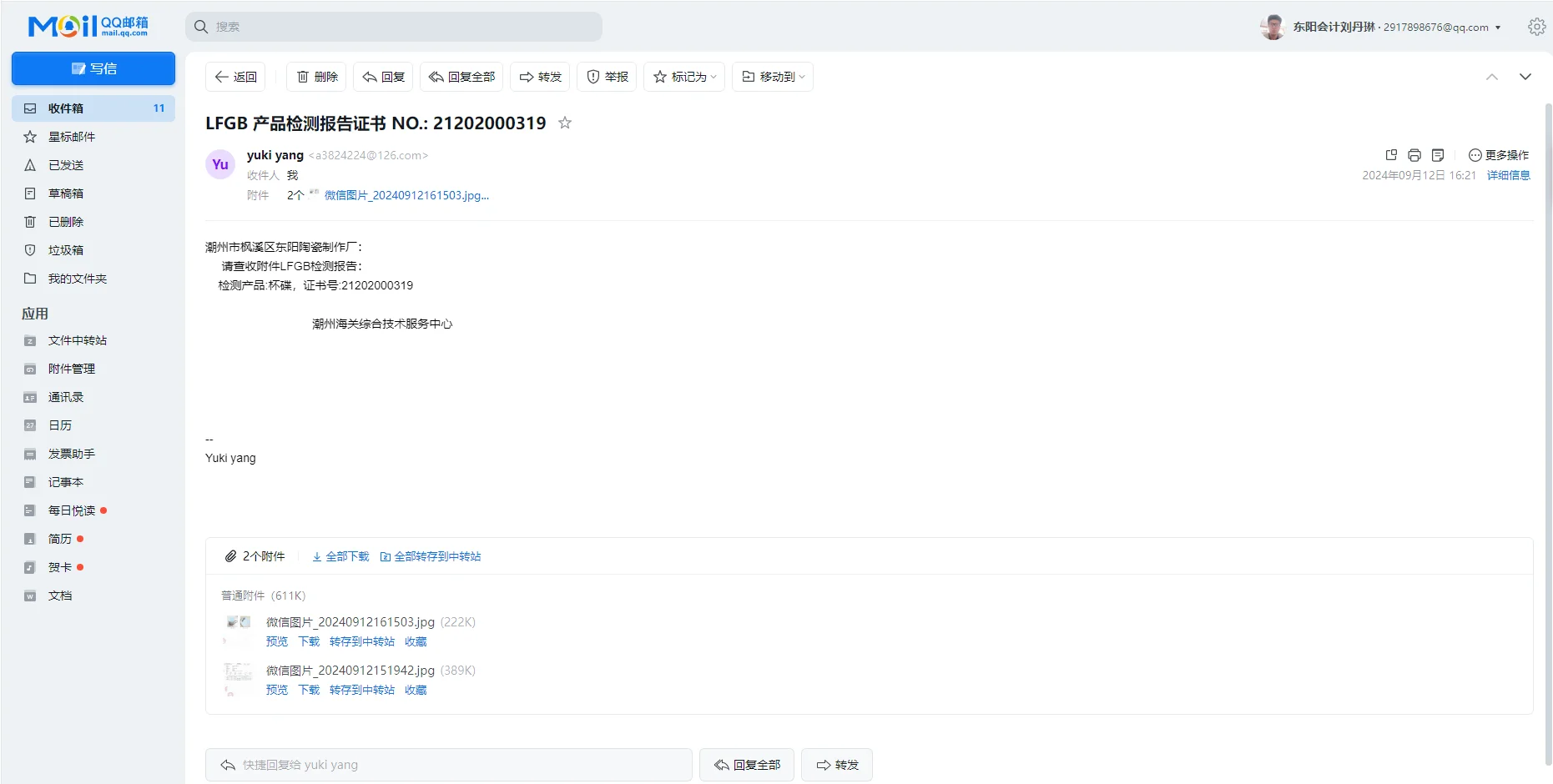Open email in new window icon
Viewport: 1553px width, 784px height.
(1391, 155)
